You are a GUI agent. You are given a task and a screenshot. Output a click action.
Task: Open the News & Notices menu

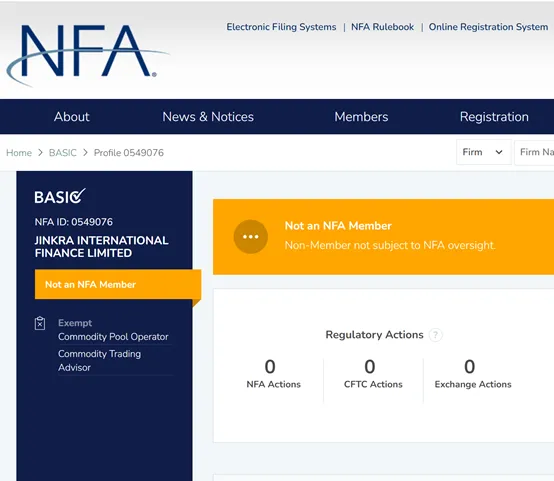[x=208, y=117]
